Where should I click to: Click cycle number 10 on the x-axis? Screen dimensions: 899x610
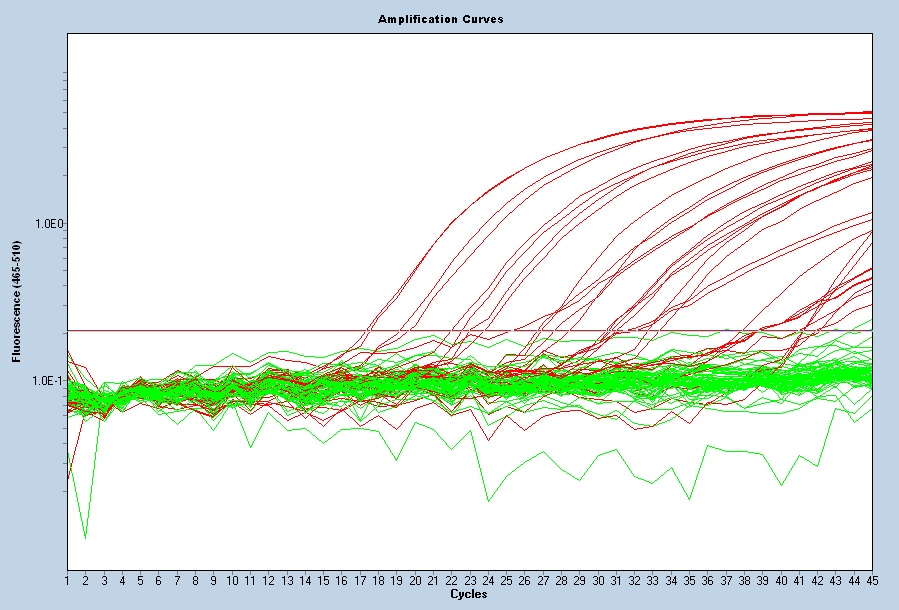(232, 581)
